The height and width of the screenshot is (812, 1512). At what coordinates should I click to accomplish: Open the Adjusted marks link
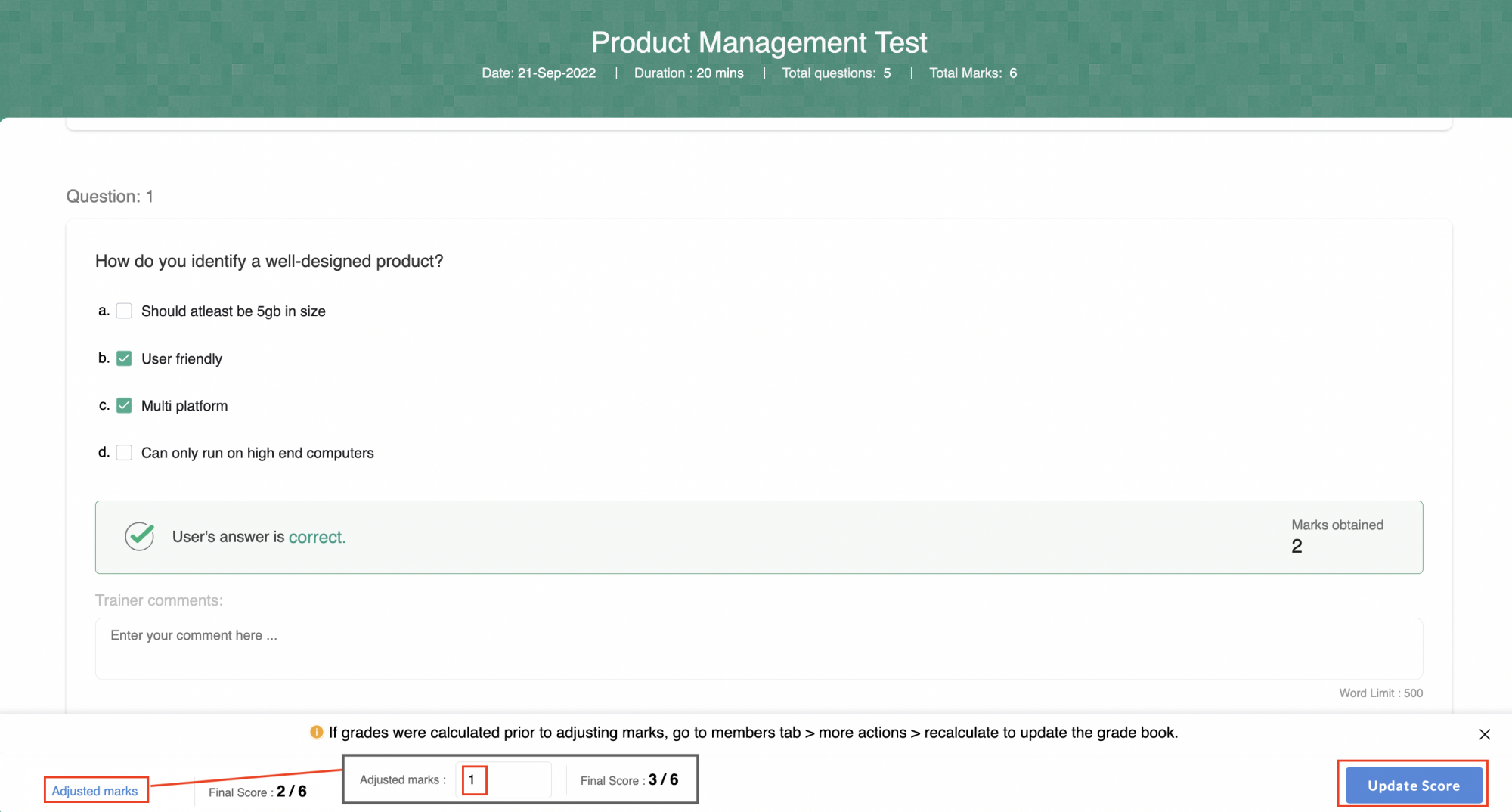[94, 791]
